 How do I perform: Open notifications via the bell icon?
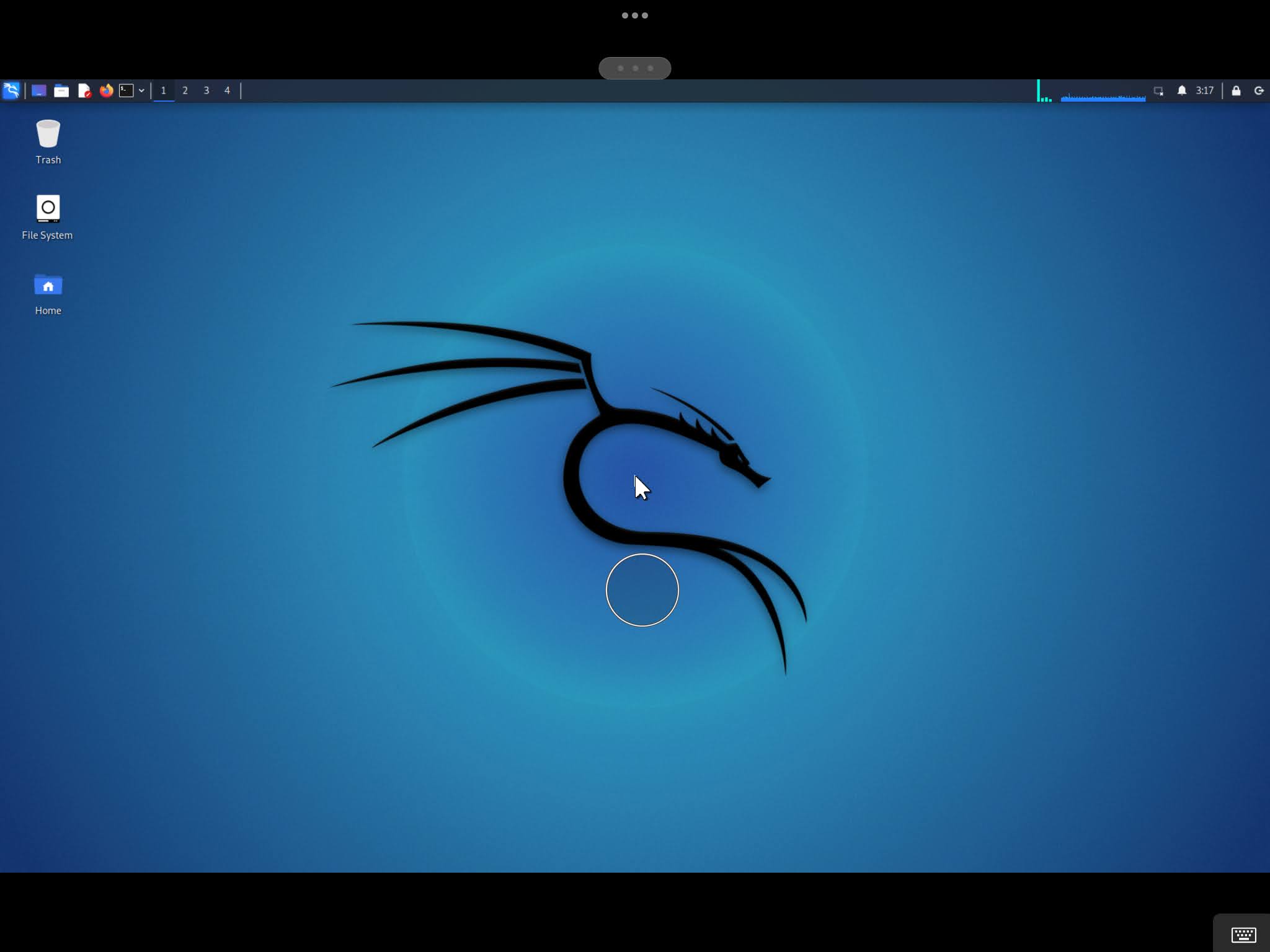[1181, 90]
